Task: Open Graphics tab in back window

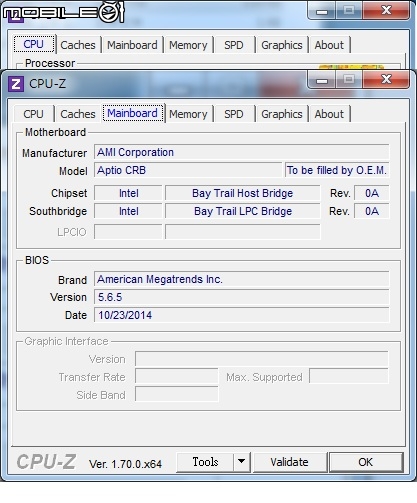Action: [x=282, y=45]
